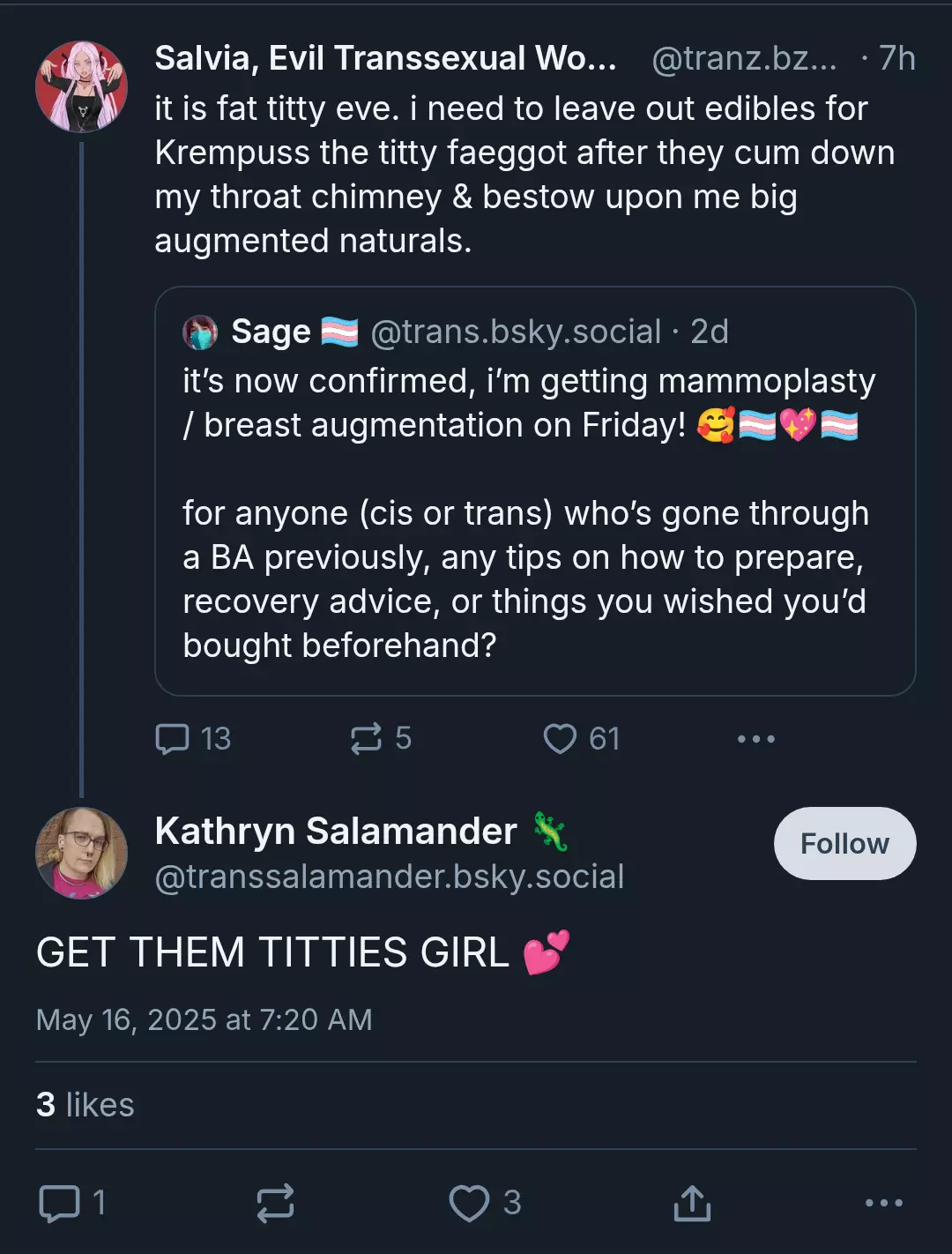The width and height of the screenshot is (952, 1254).
Task: Open more options menu on Kathryn's post
Action: 884,1203
